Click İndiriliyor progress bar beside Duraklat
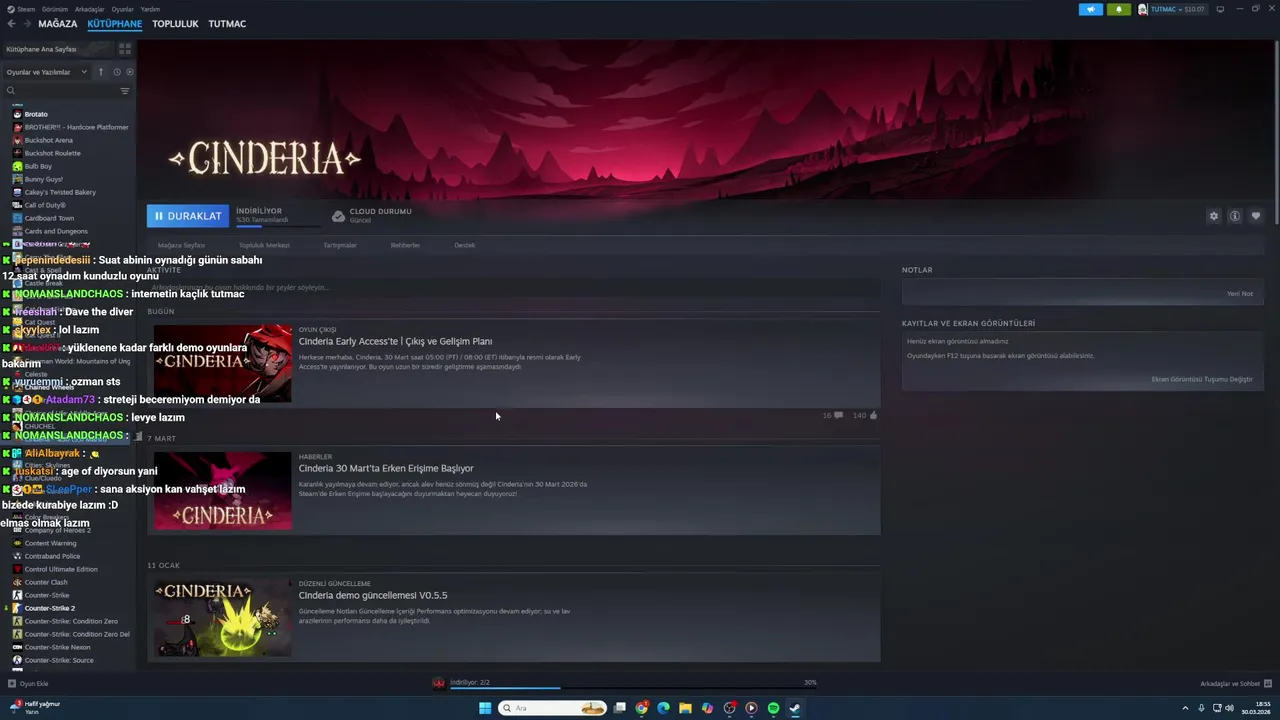 277,226
